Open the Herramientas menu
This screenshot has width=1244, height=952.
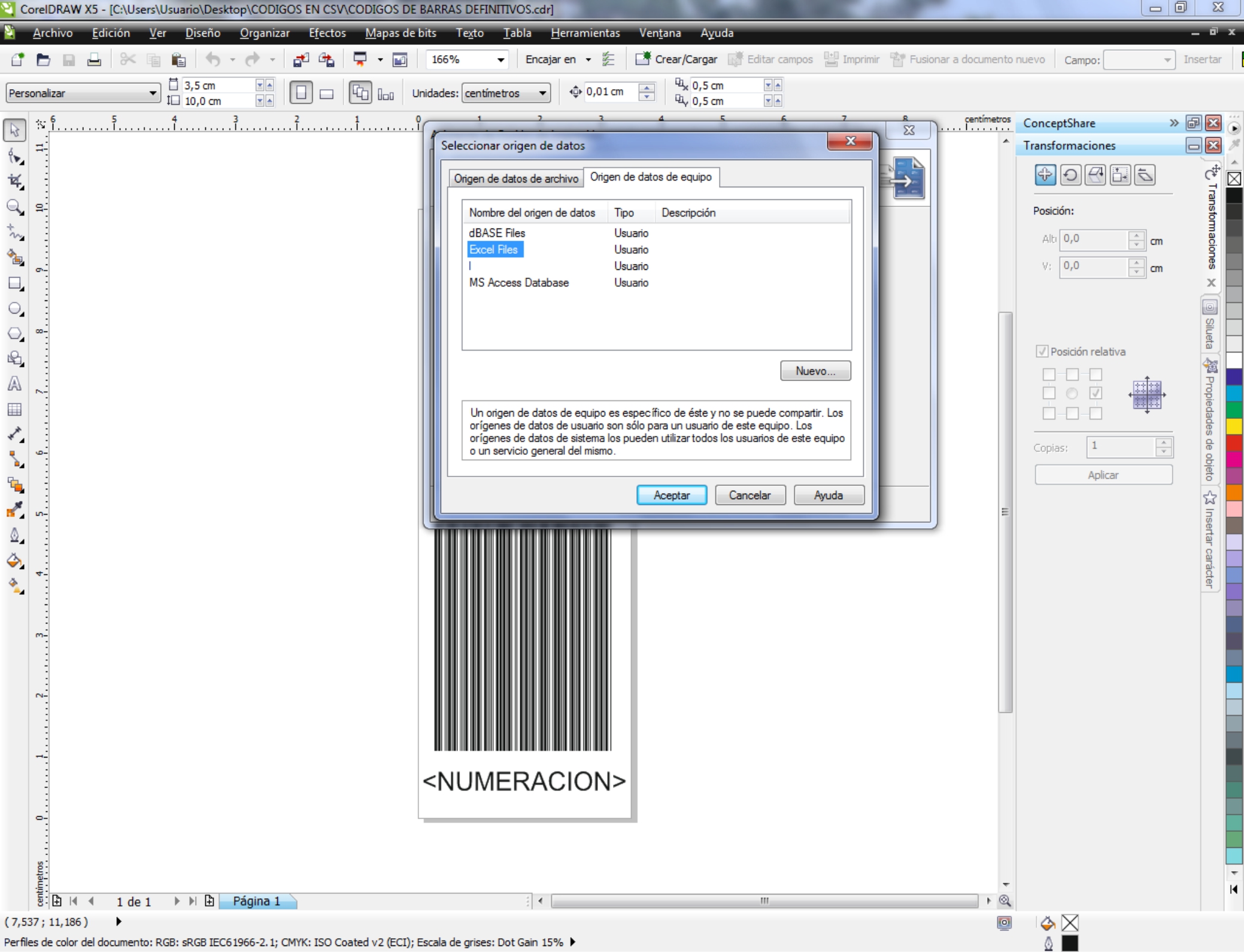[x=585, y=33]
